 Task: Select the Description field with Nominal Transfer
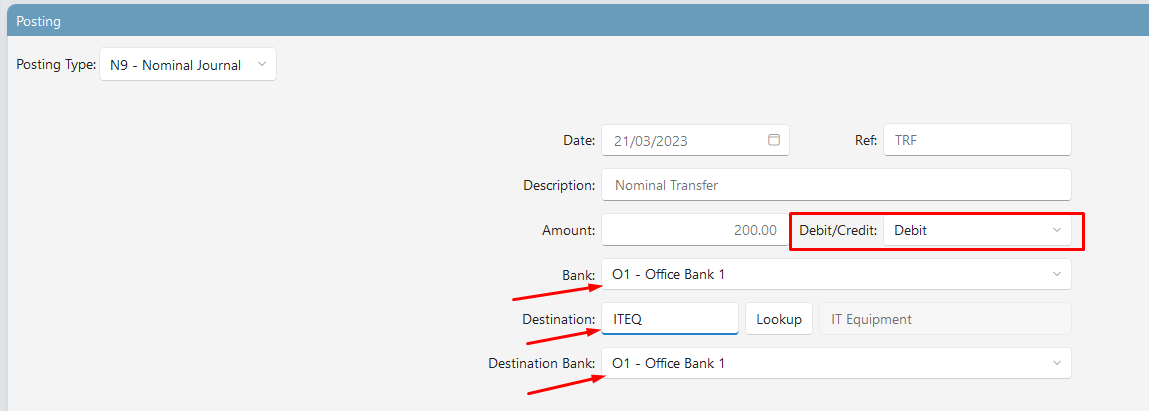pos(836,185)
